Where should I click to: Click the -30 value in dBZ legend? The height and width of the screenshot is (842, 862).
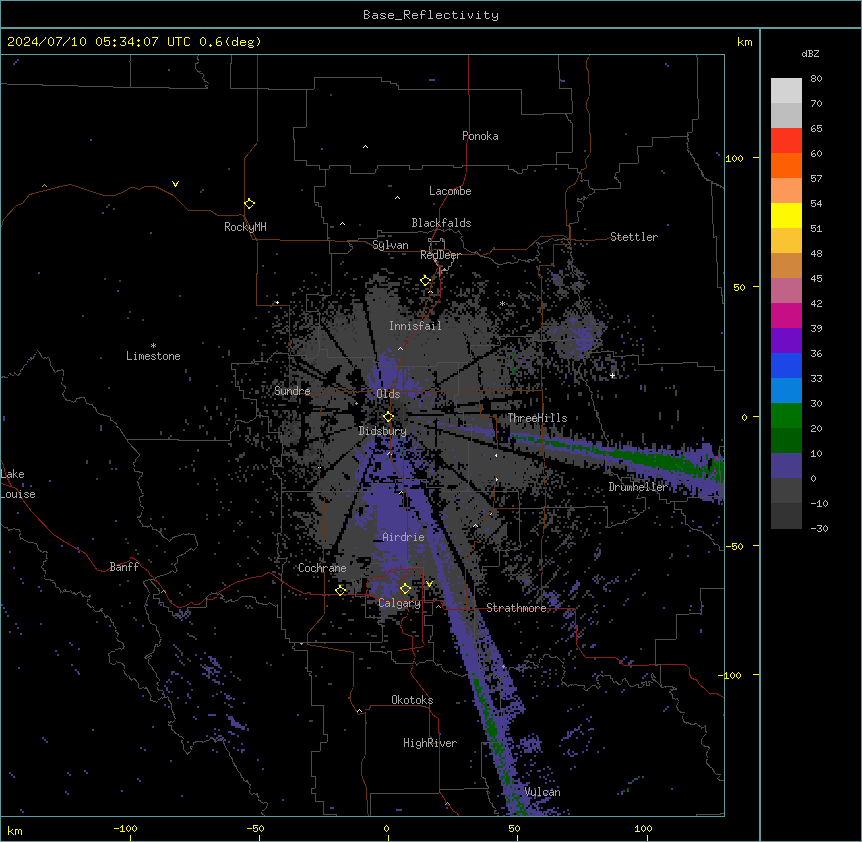pos(819,528)
